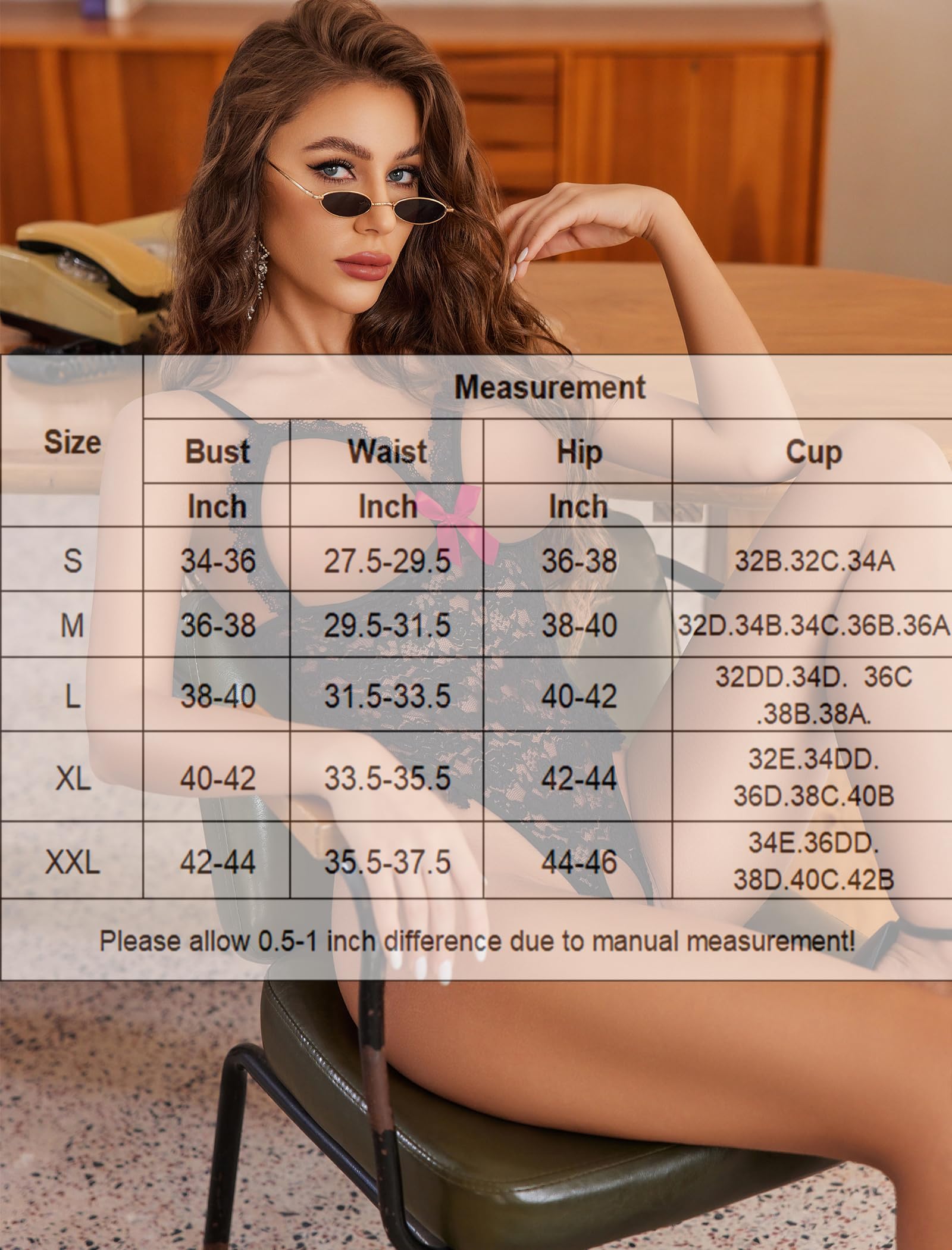Image resolution: width=952 pixels, height=1250 pixels.
Task: Click the Measurement header in the chart
Action: [x=549, y=387]
